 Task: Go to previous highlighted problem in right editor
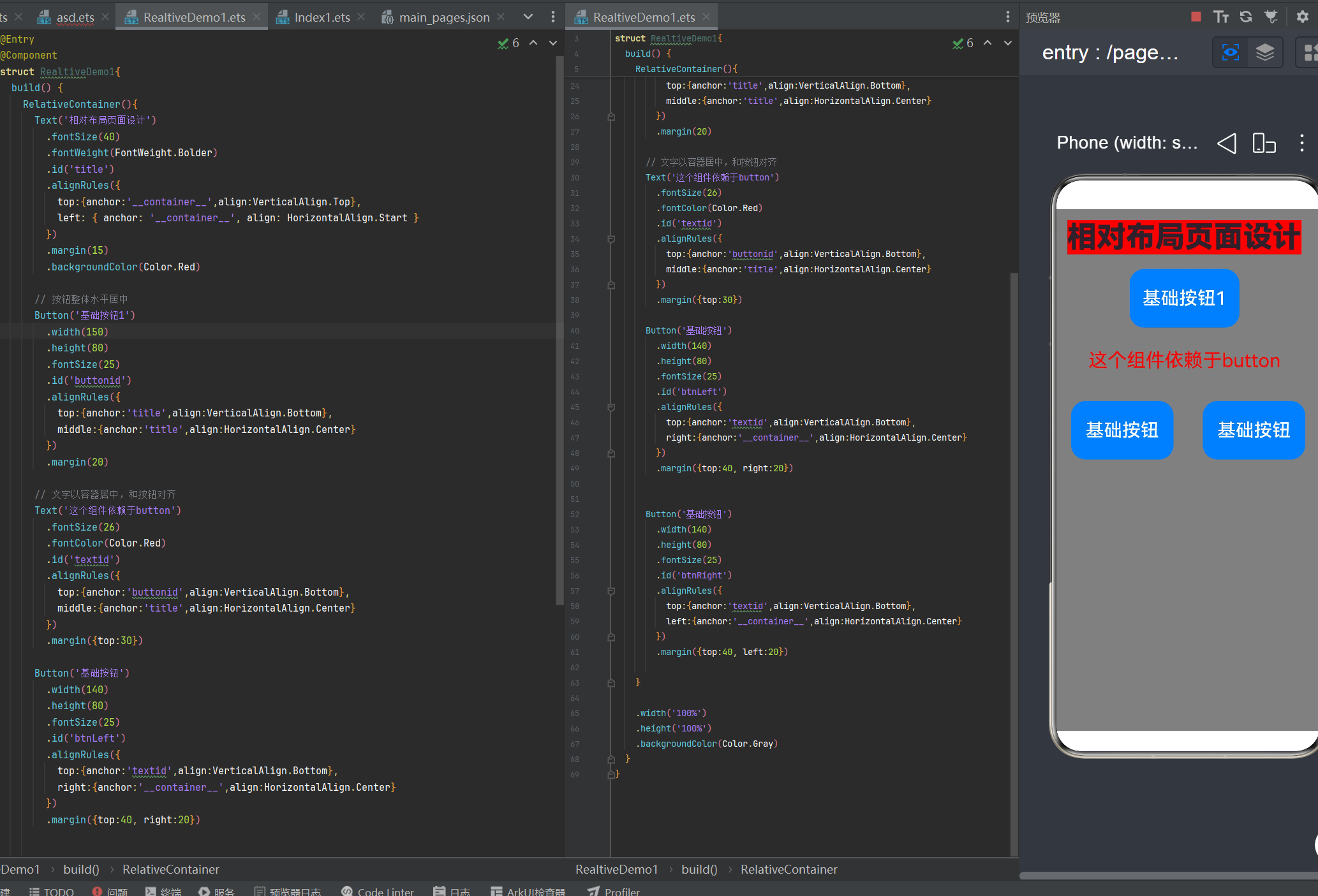[x=988, y=43]
